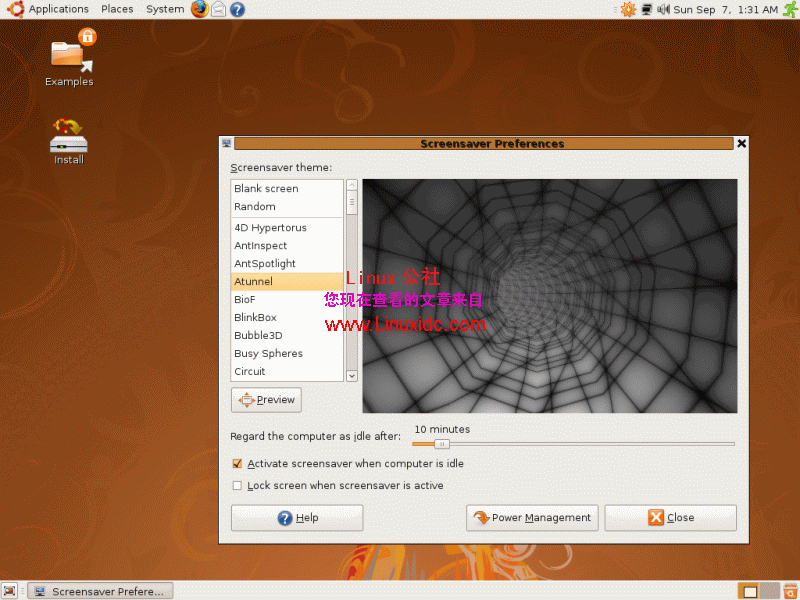800x600 pixels.
Task: Open the Places menu
Action: coord(117,9)
